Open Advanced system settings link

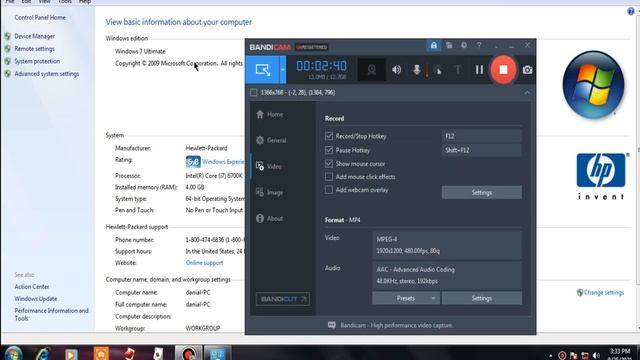coord(47,74)
